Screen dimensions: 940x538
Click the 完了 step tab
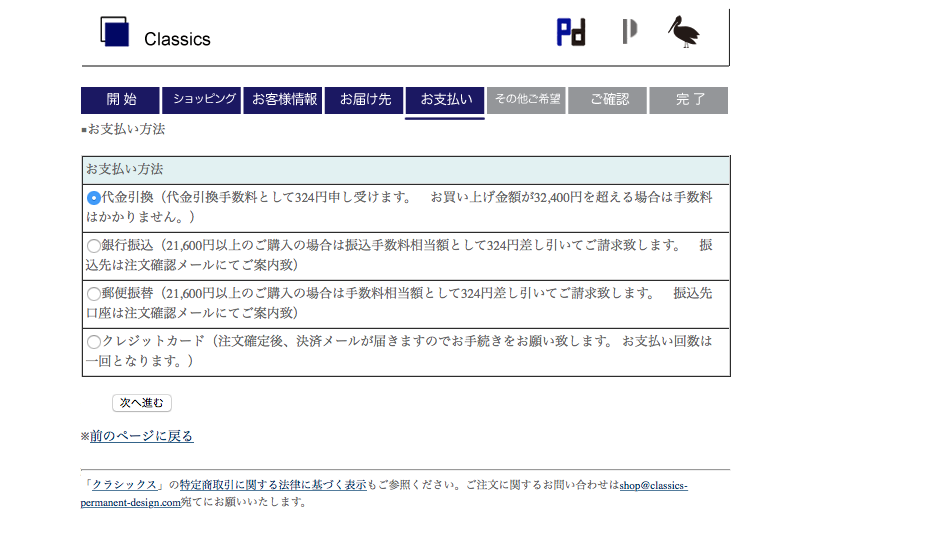[689, 100]
